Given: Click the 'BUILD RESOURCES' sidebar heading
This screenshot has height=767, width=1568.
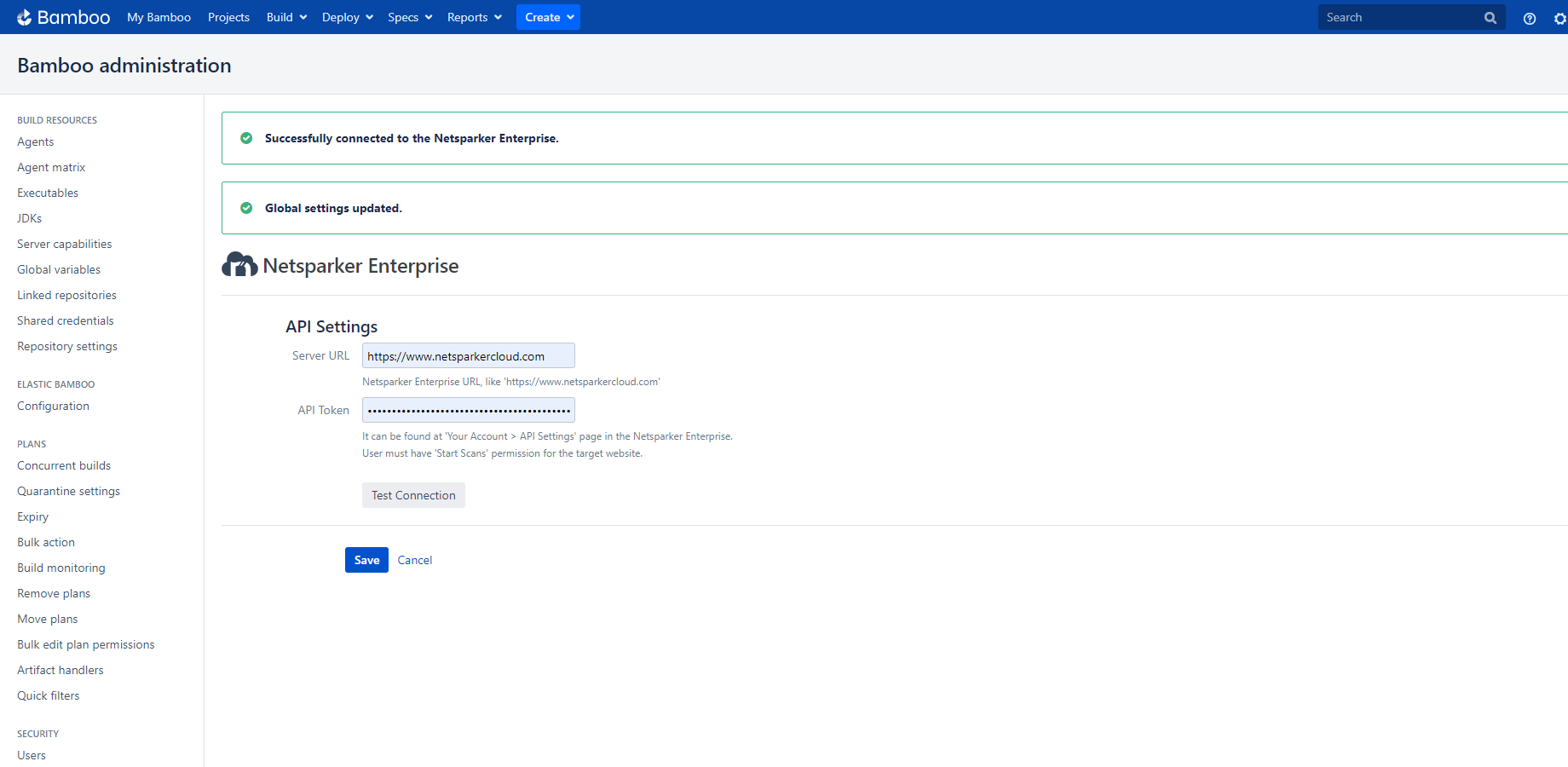Looking at the screenshot, I should pyautogui.click(x=57, y=120).
